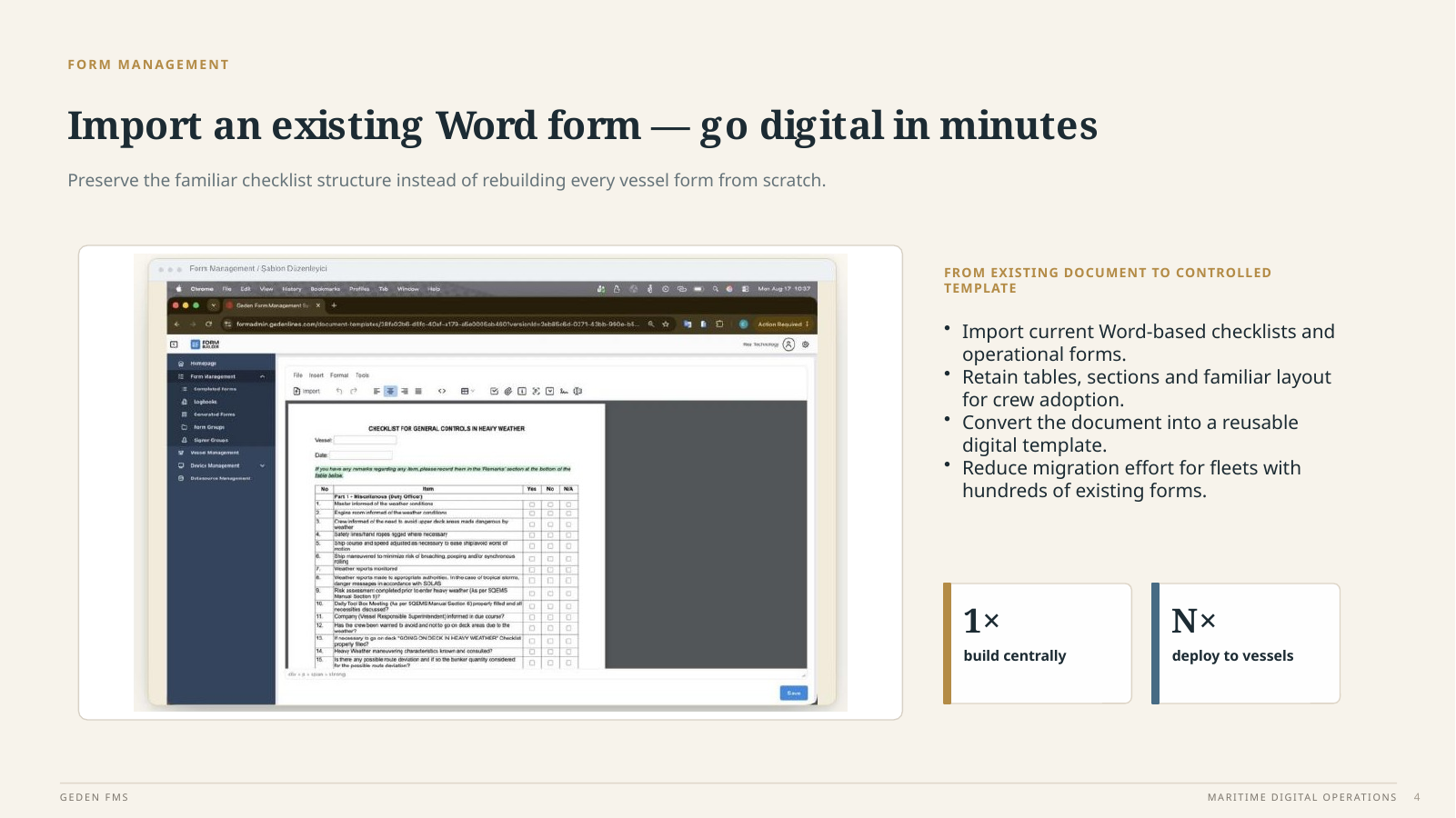Tick Yes for item 1 Master informed
Viewport: 1456px width, 818px height.
point(532,504)
